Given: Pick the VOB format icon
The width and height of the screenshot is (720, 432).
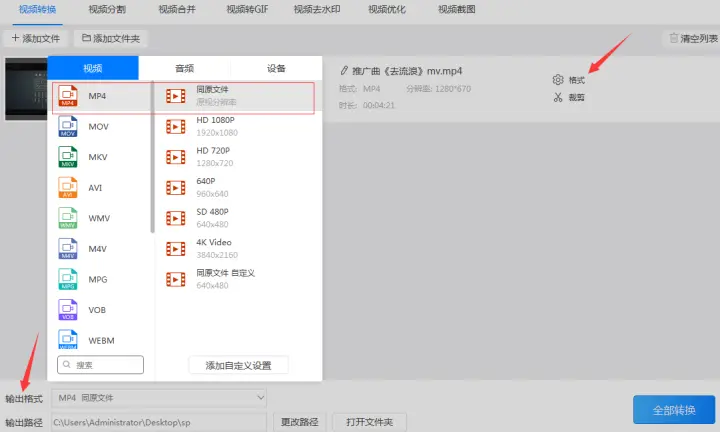Looking at the screenshot, I should [x=68, y=309].
